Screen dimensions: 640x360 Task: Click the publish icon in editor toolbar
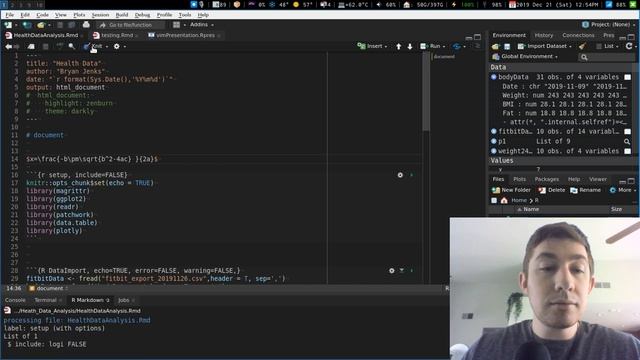(457, 47)
